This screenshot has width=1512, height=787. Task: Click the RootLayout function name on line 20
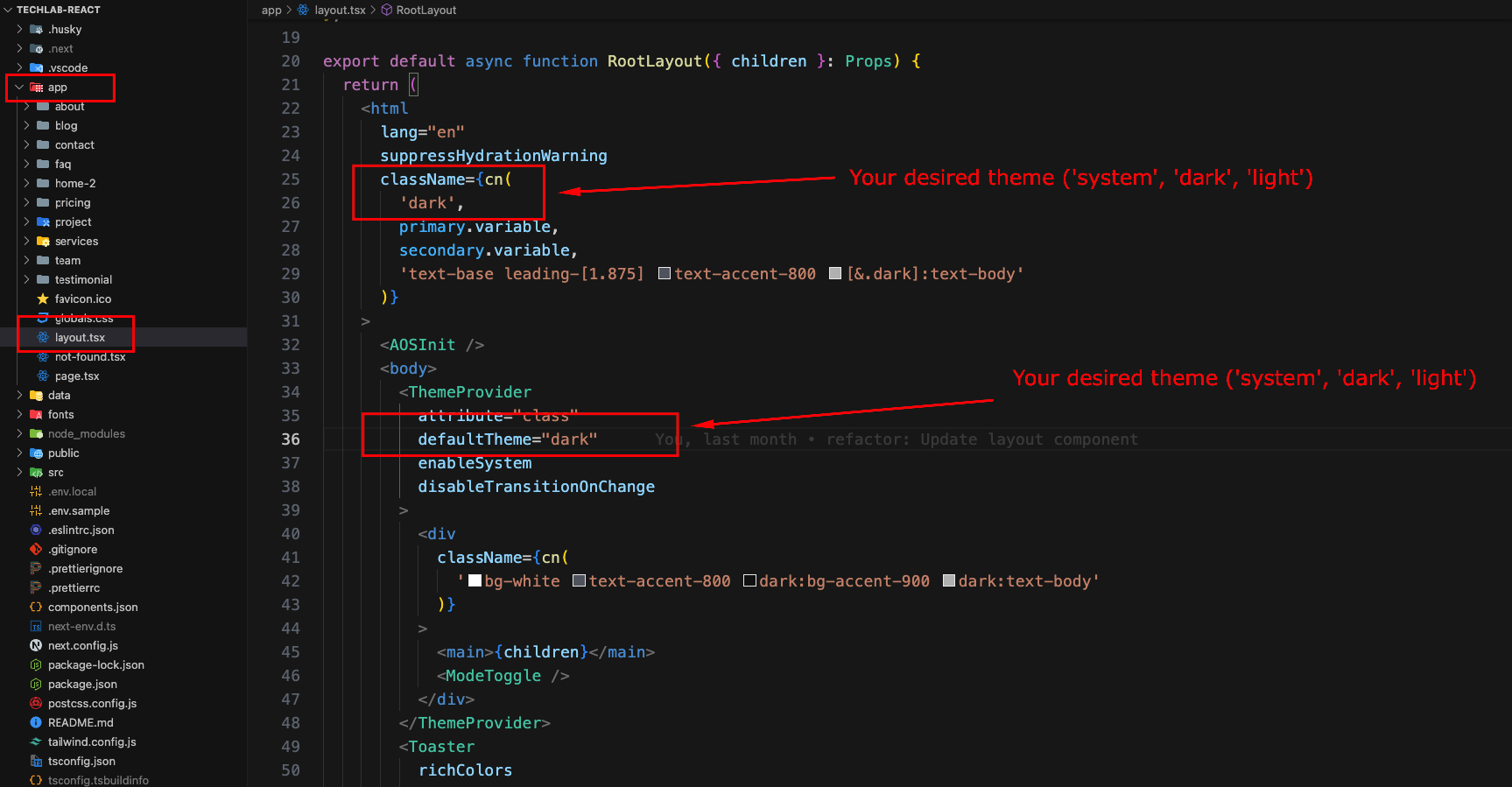[655, 60]
